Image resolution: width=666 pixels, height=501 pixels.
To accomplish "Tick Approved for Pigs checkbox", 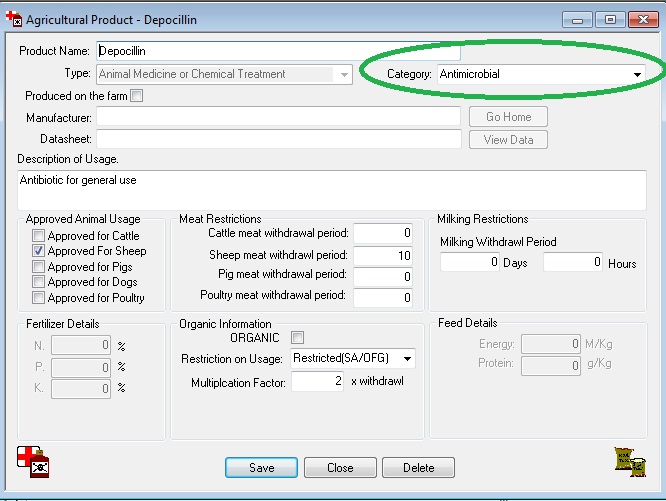I will (38, 267).
